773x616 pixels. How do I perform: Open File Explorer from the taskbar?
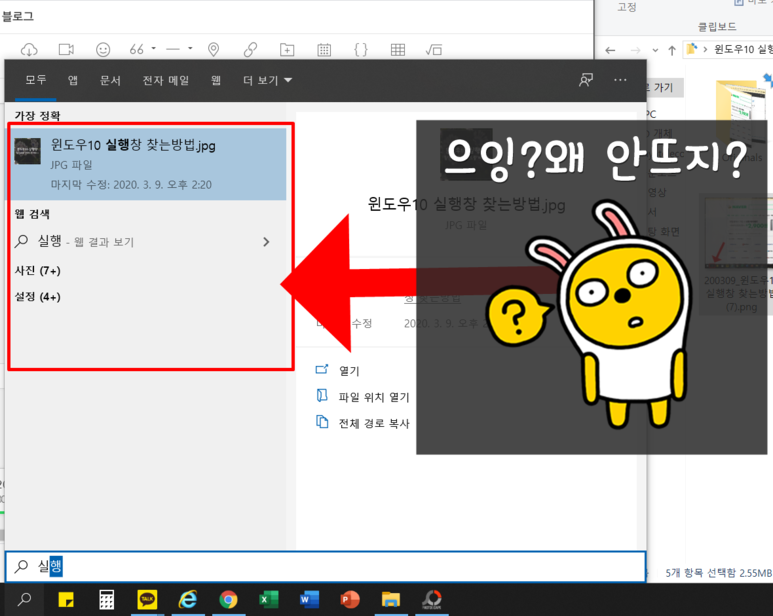(390, 600)
